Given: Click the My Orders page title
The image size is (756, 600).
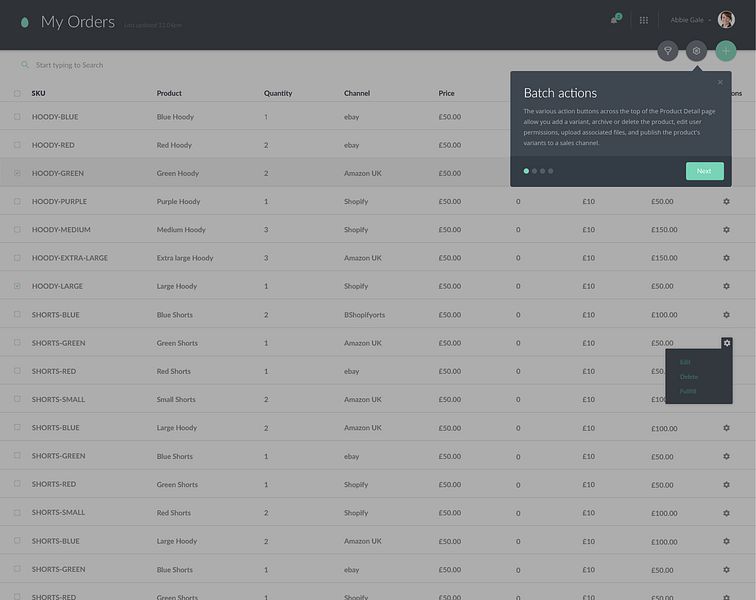Looking at the screenshot, I should pos(78,22).
